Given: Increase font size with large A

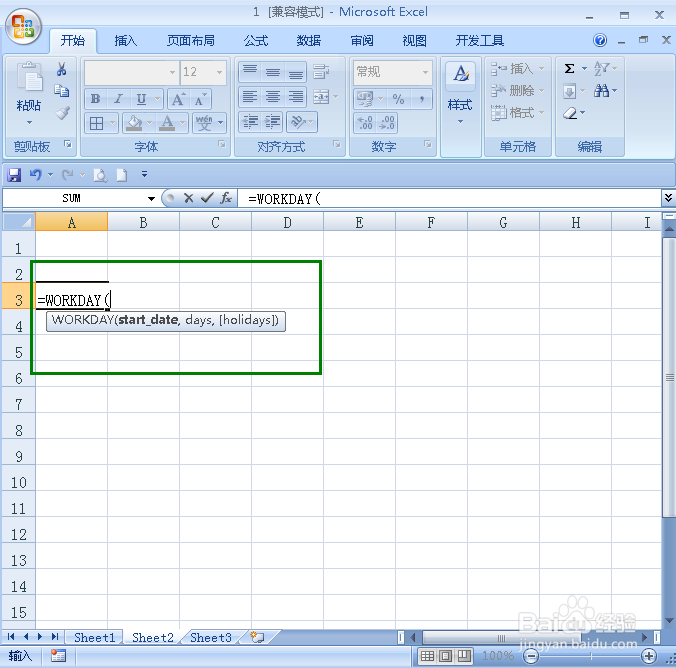Looking at the screenshot, I should [178, 99].
